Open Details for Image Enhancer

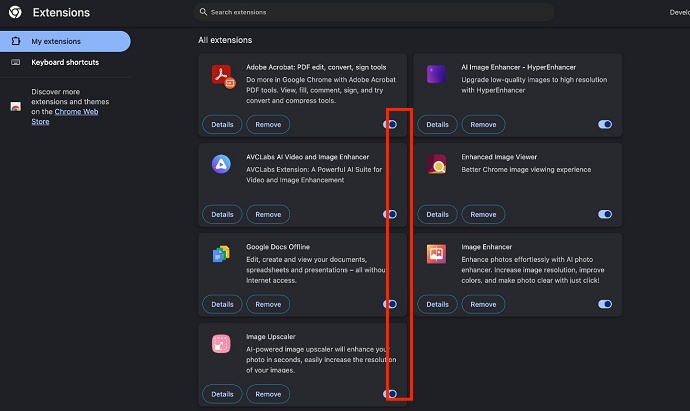(437, 304)
